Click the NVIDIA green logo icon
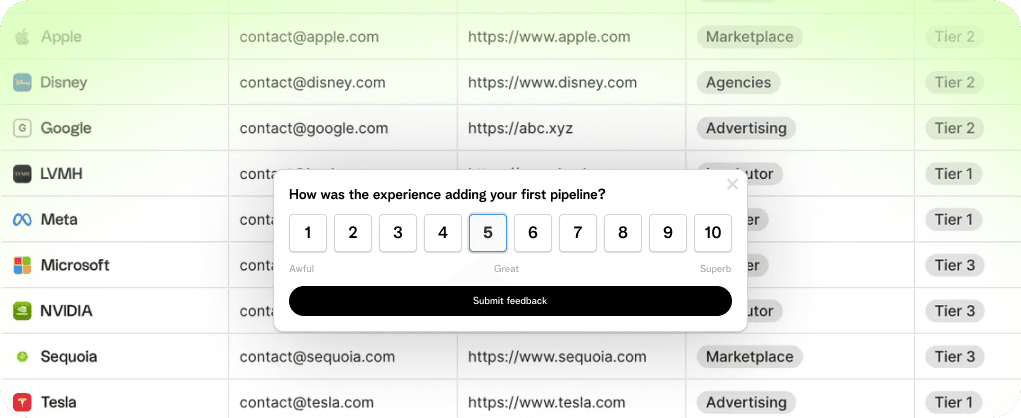 coord(22,311)
